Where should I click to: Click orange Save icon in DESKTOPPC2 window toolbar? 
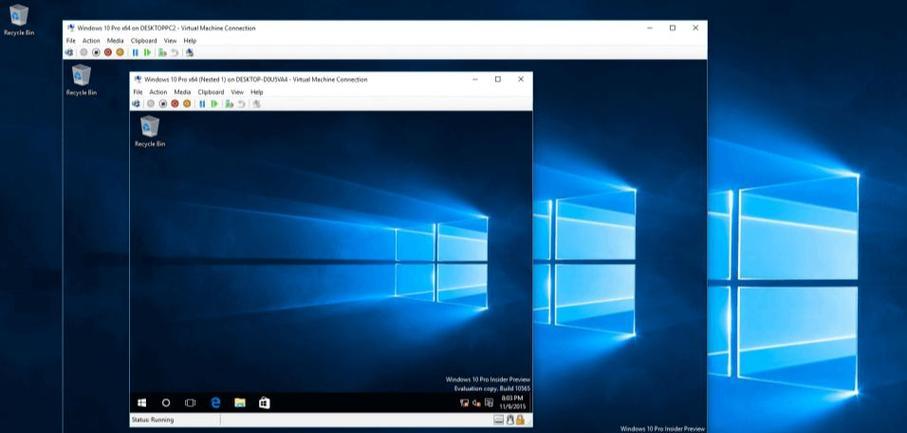pos(120,52)
